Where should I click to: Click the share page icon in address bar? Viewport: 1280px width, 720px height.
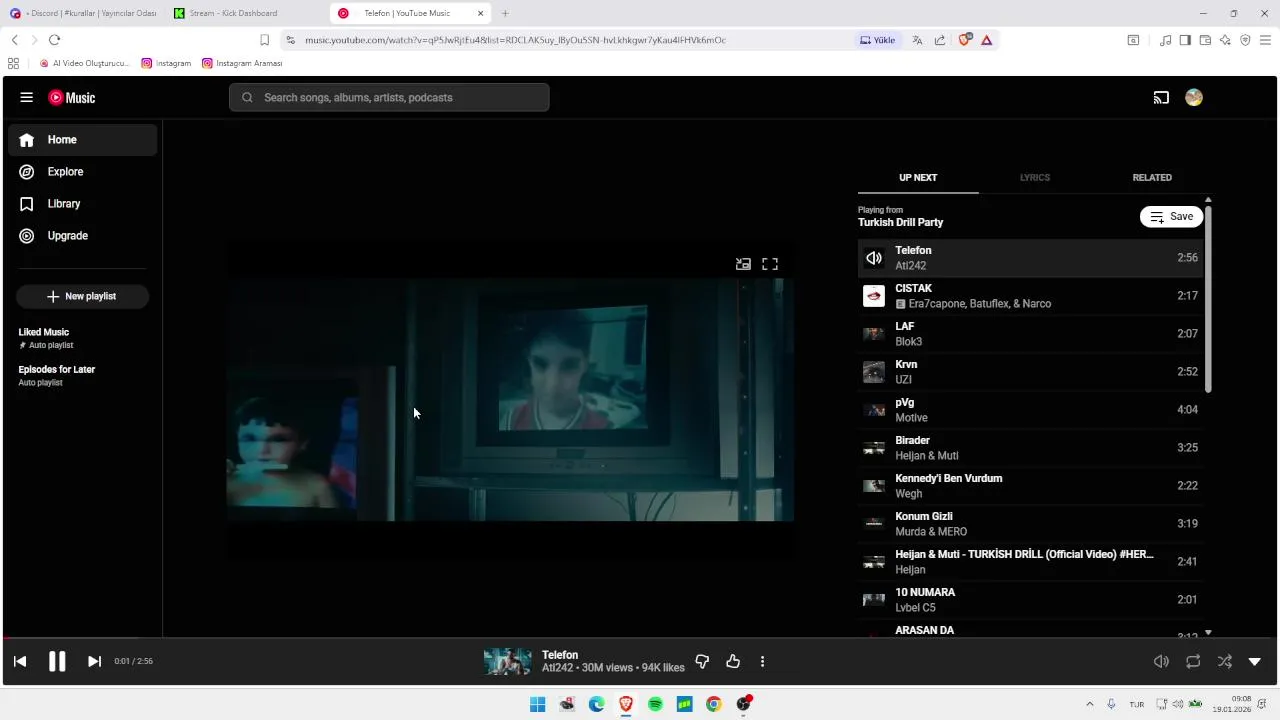[x=940, y=40]
